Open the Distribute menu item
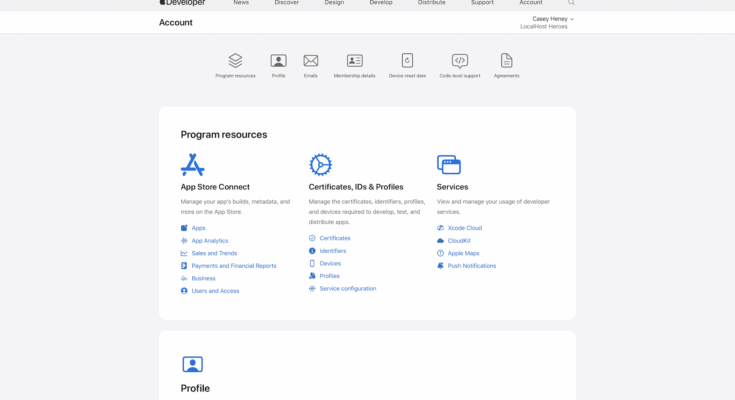Screen dimensions: 735x400 click(x=432, y=2)
